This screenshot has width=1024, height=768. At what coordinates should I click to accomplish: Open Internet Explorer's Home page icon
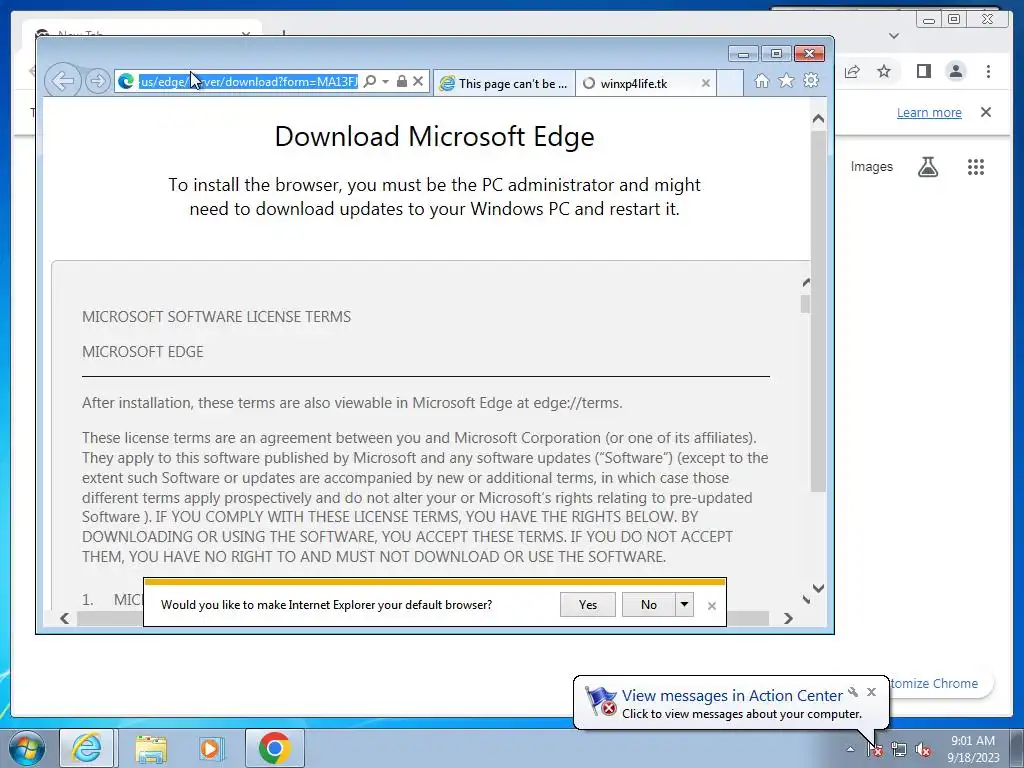[761, 80]
